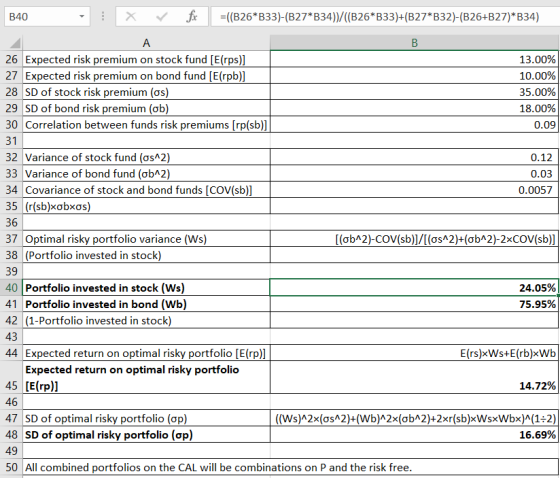Select covariance value 0.0057 cell
The width and height of the screenshot is (560, 478).
[x=414, y=190]
